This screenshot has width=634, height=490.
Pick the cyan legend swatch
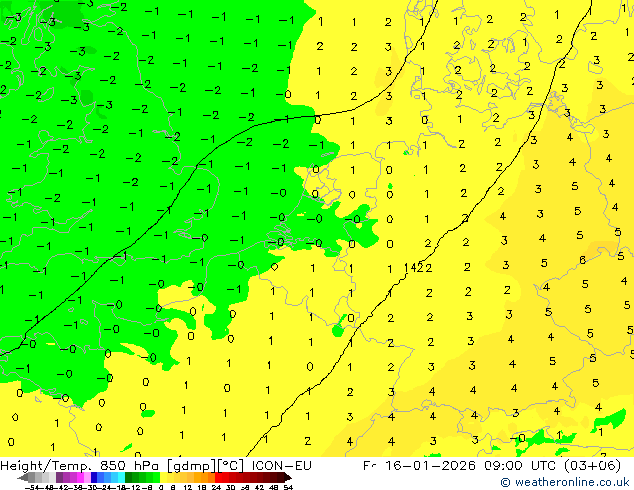tap(121, 477)
